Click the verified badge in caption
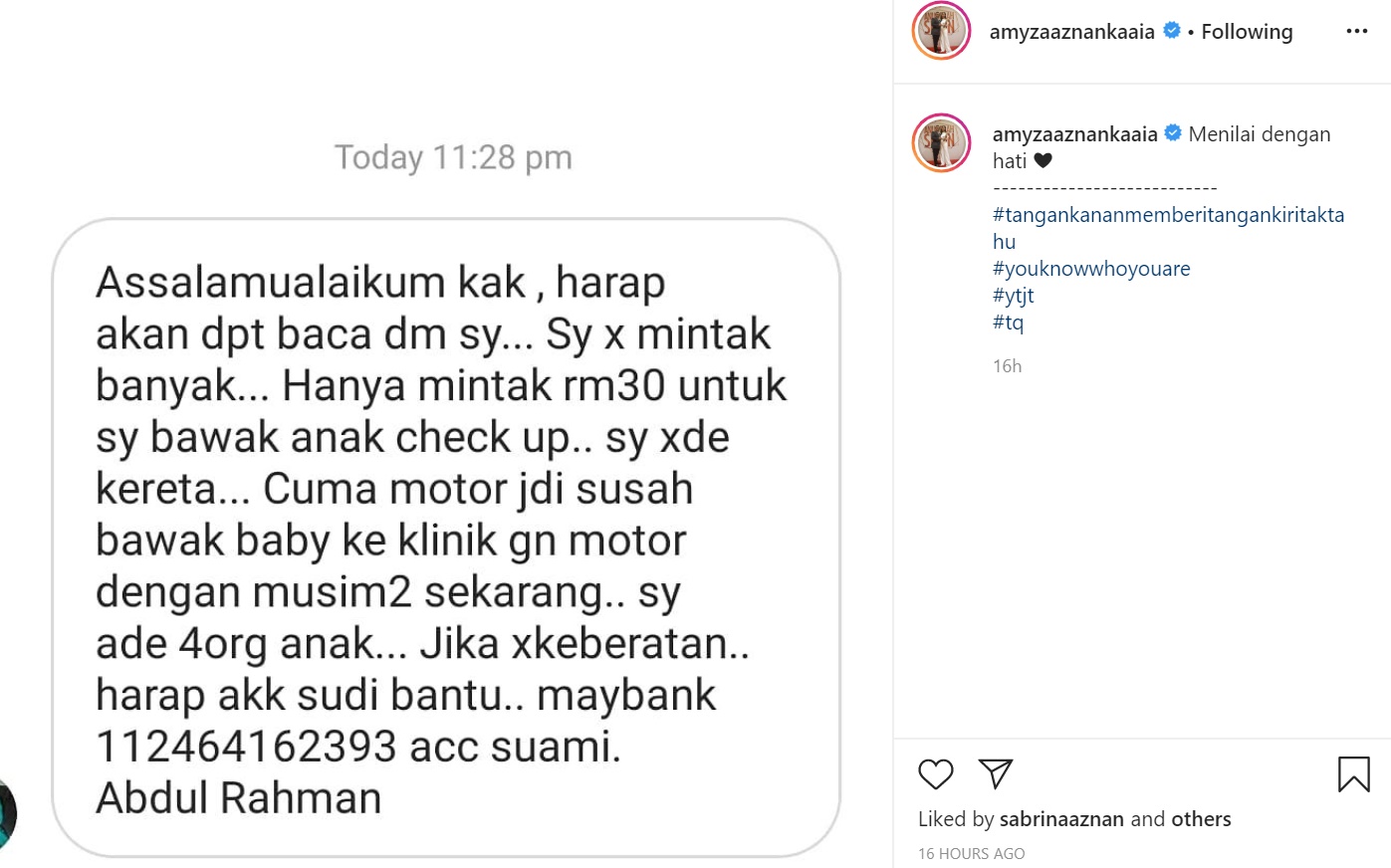 click(1173, 133)
